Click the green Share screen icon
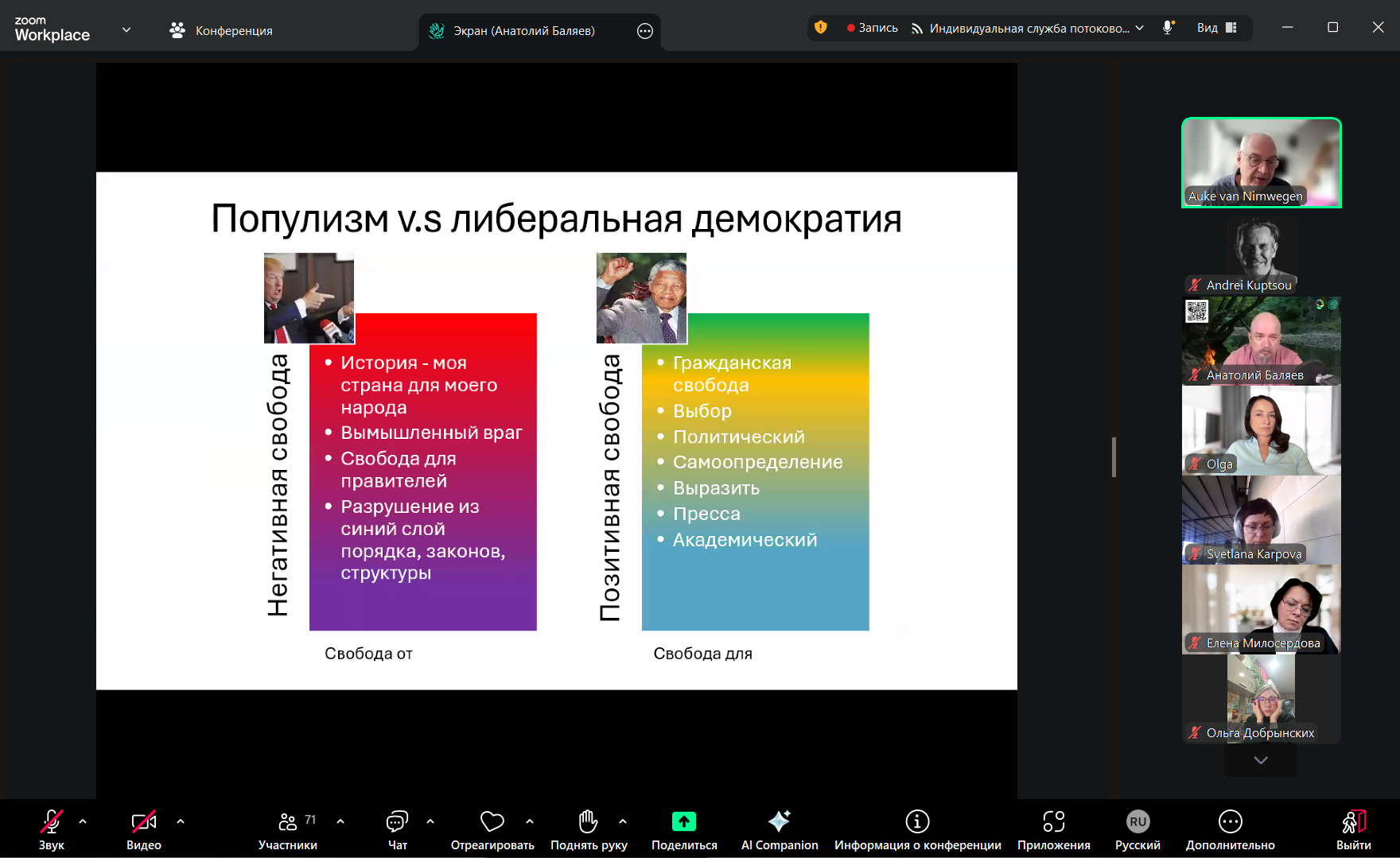Screen dimensions: 1400x858 click(x=683, y=821)
